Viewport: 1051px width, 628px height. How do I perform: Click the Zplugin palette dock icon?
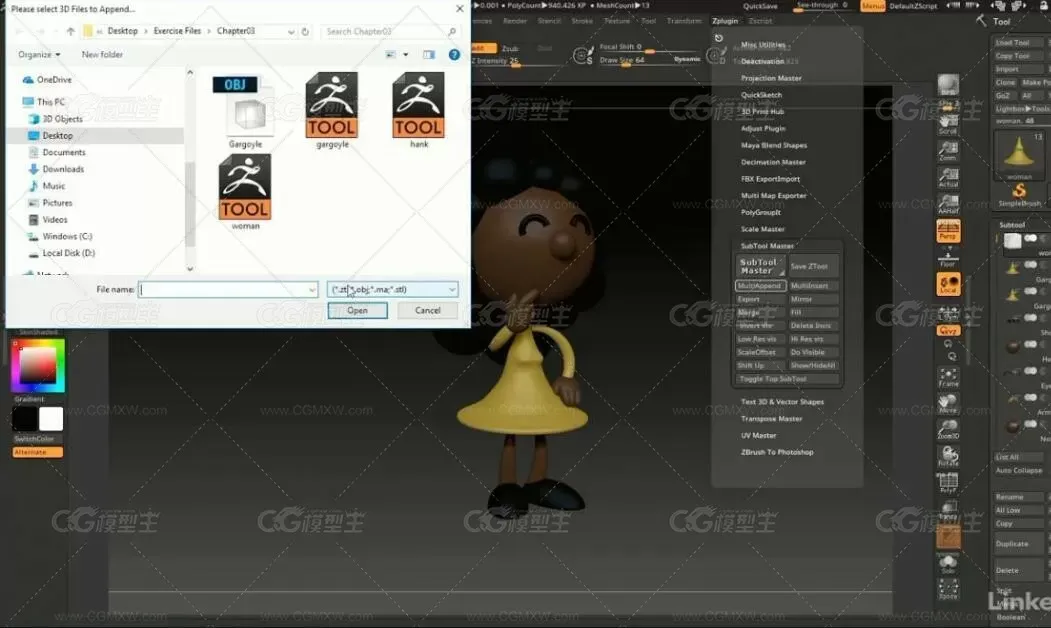pyautogui.click(x=719, y=38)
